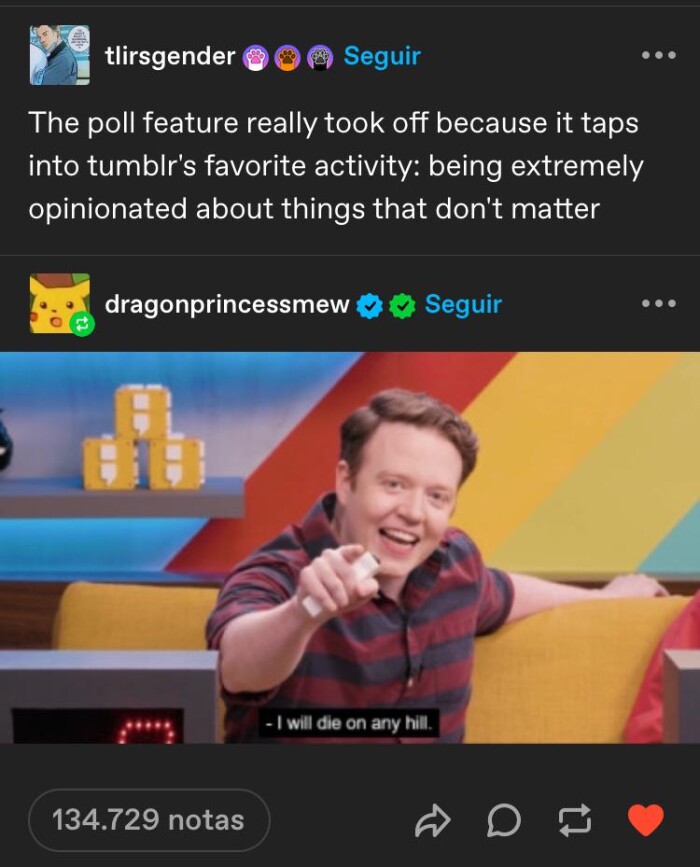Screen dimensions: 700x867
Task: Open the 134.729 notas list
Action: tap(149, 820)
